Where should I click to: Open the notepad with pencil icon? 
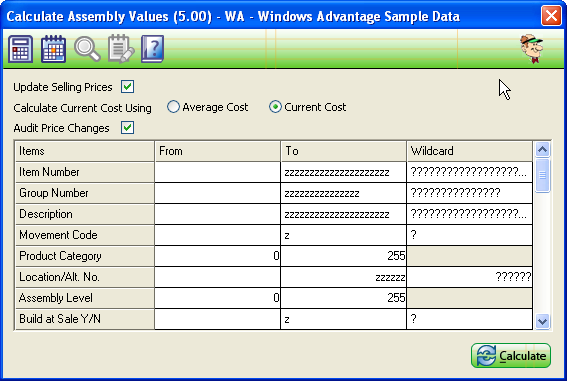coord(121,49)
